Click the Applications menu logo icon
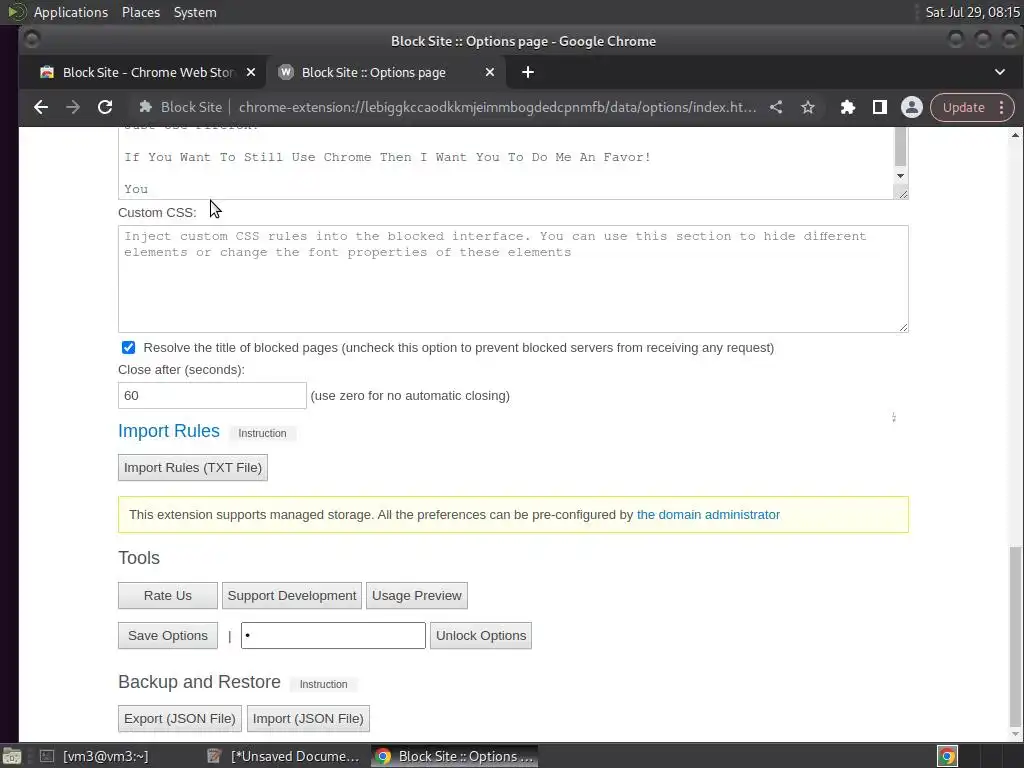Screen dimensions: 1024x768 click(x=16, y=12)
